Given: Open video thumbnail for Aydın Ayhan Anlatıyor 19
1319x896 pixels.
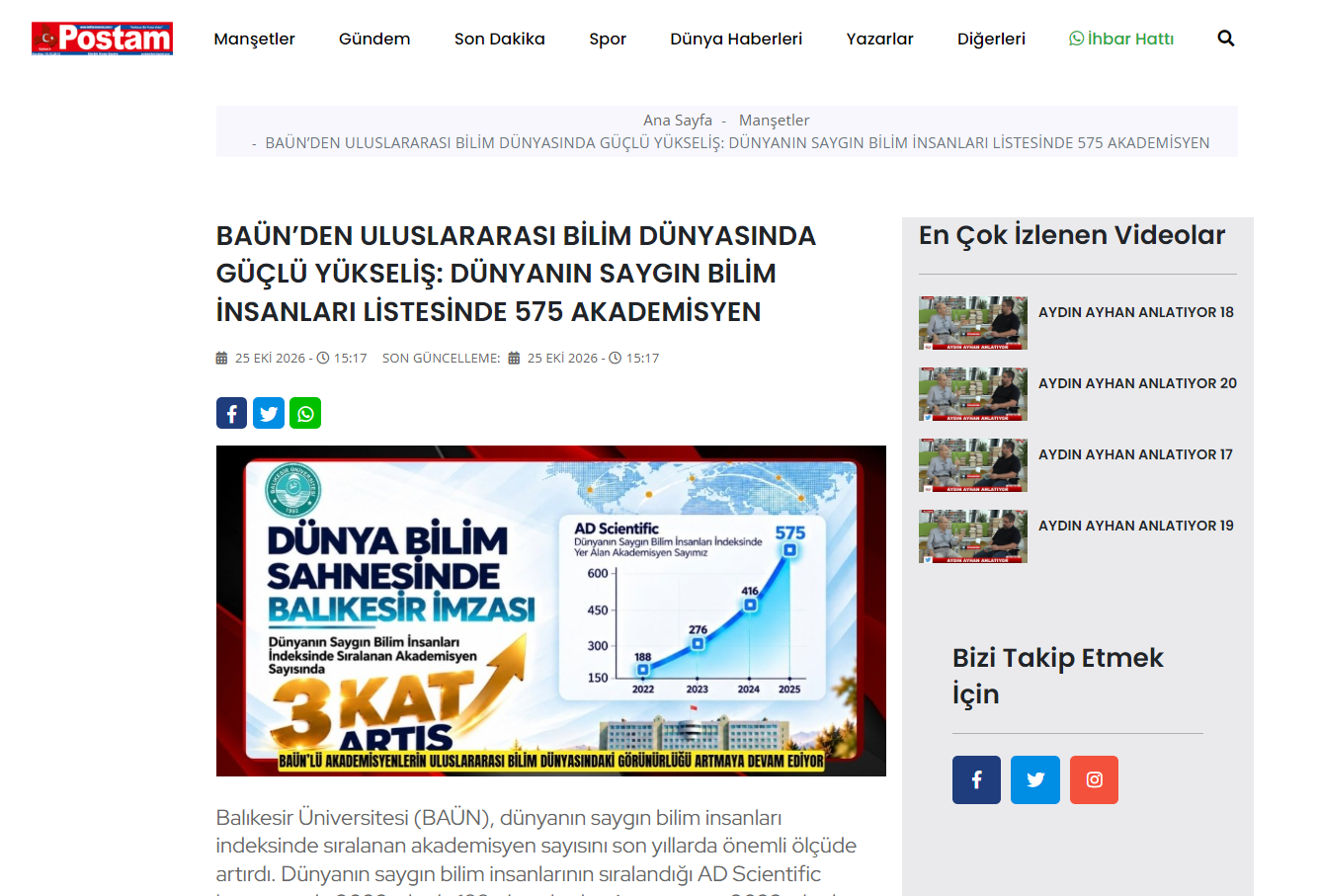Looking at the screenshot, I should pyautogui.click(x=973, y=536).
